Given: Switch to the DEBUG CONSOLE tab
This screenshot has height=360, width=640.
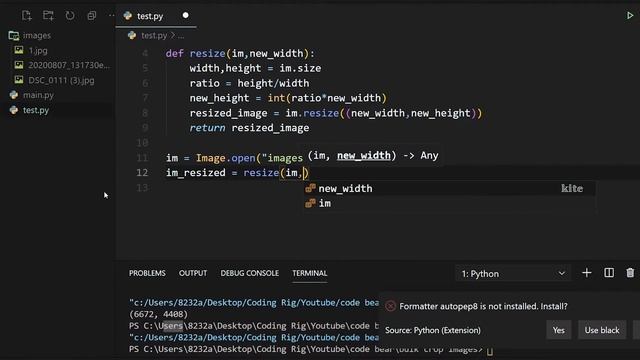Looking at the screenshot, I should [x=249, y=273].
